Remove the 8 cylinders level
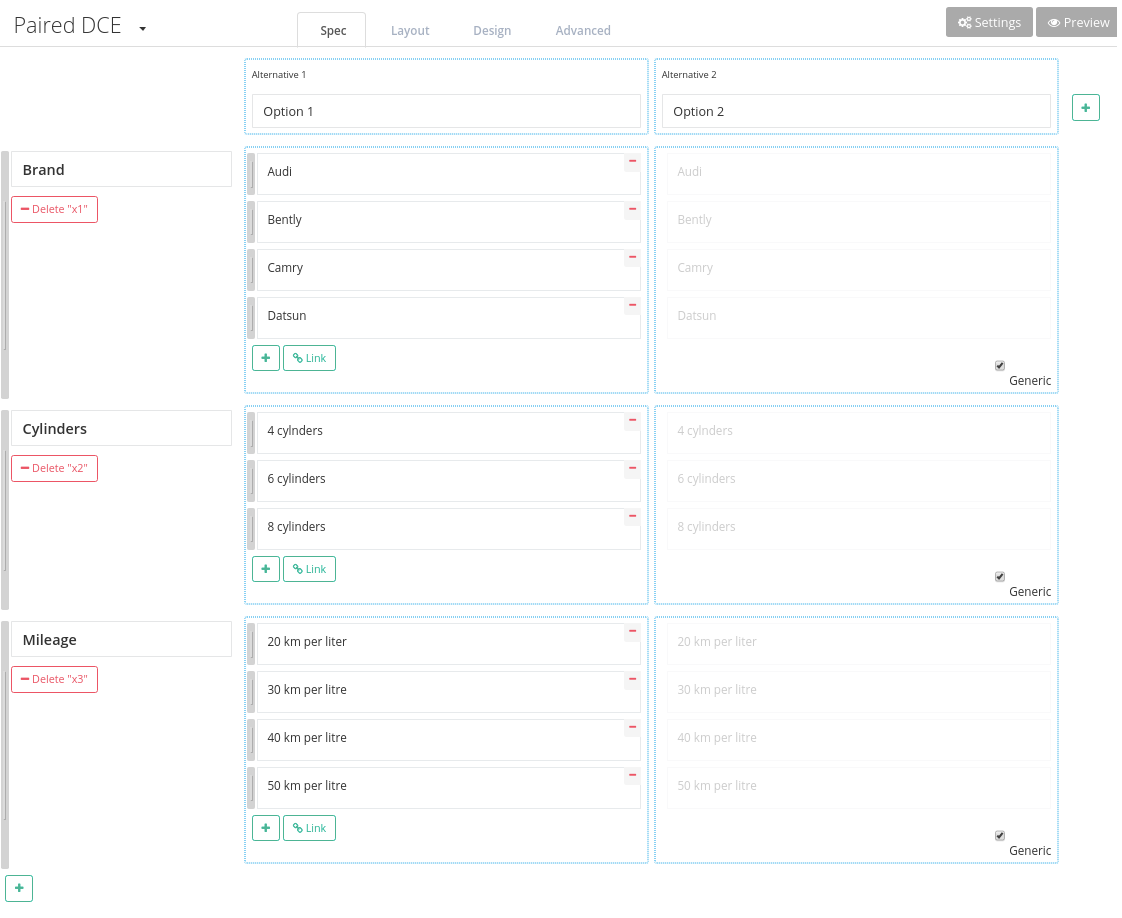 [632, 517]
